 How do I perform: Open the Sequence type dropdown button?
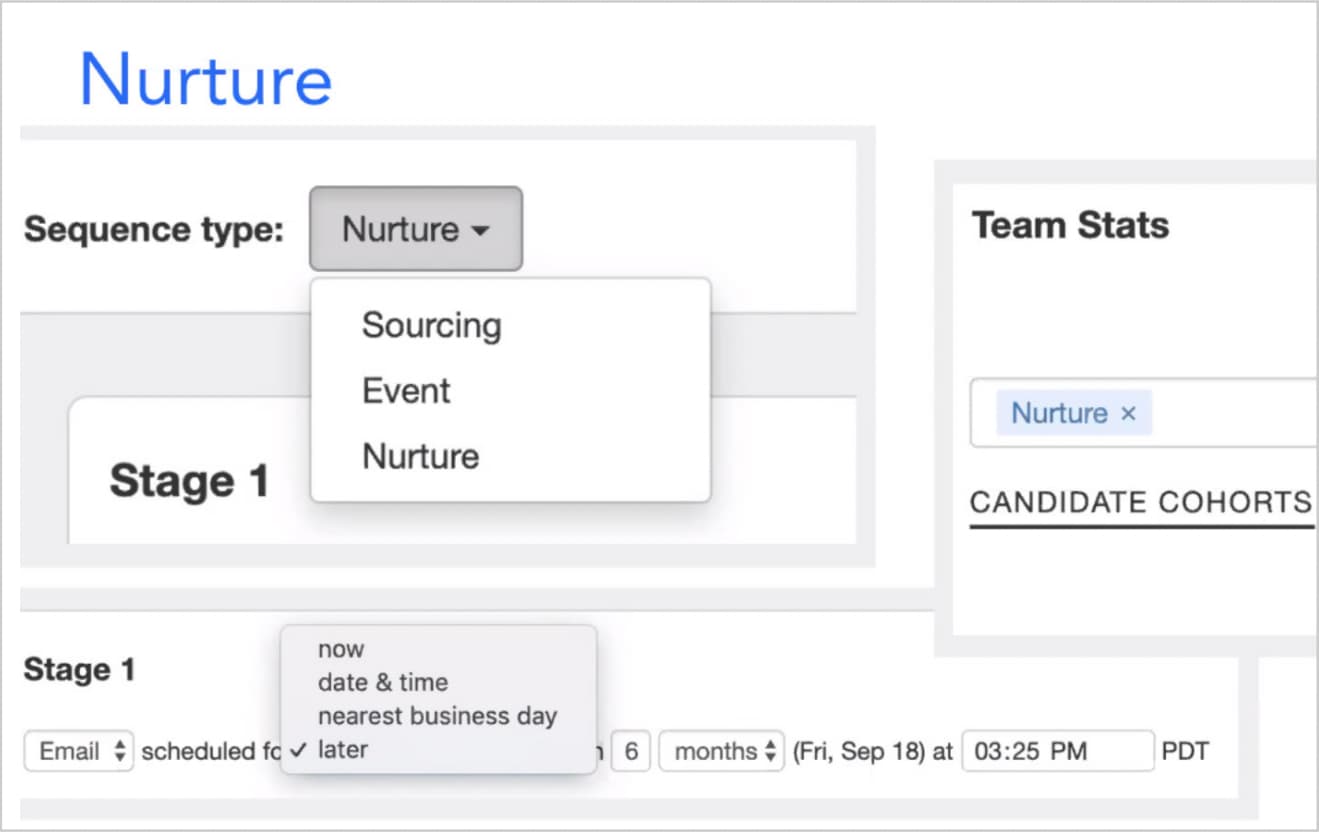[x=415, y=229]
